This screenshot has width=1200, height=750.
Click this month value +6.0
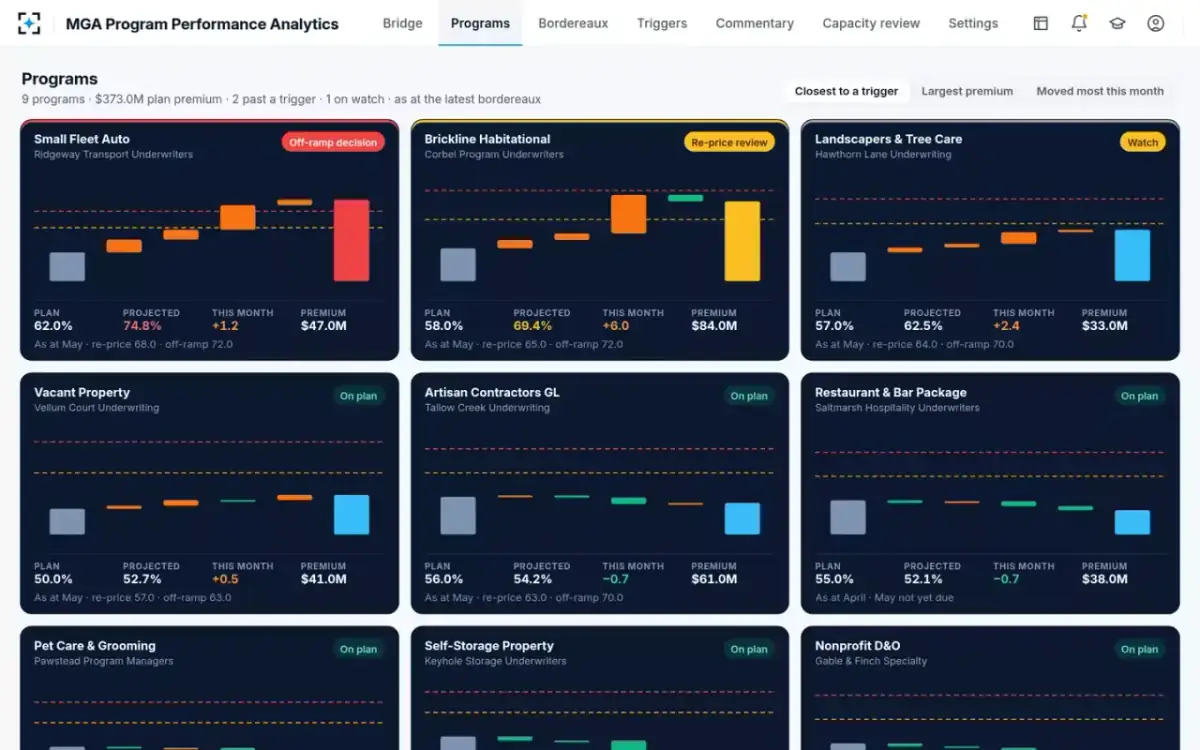pyautogui.click(x=616, y=326)
